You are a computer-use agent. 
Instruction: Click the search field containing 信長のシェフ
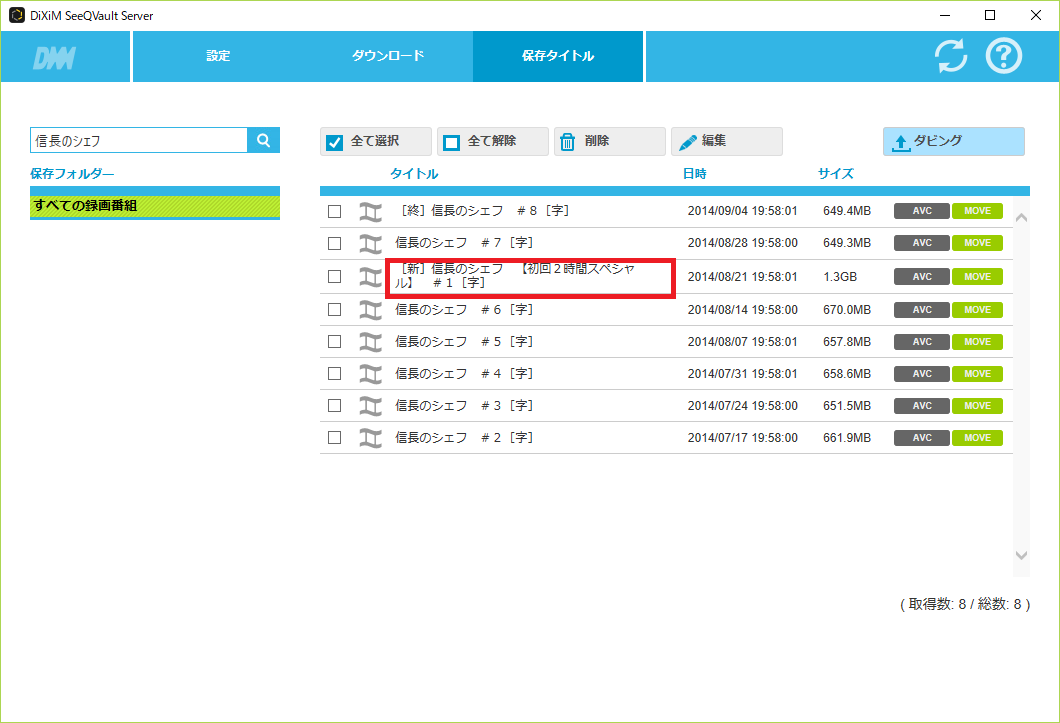point(138,141)
